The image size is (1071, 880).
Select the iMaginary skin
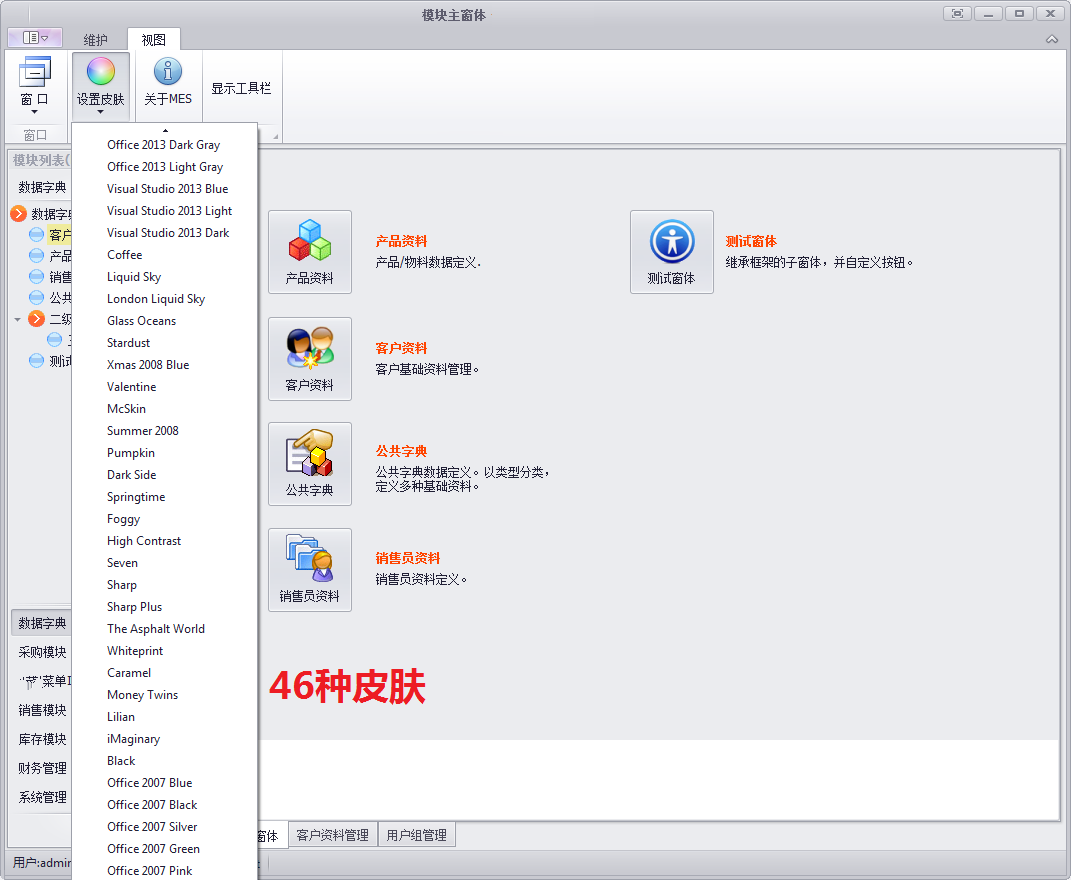(x=164, y=739)
